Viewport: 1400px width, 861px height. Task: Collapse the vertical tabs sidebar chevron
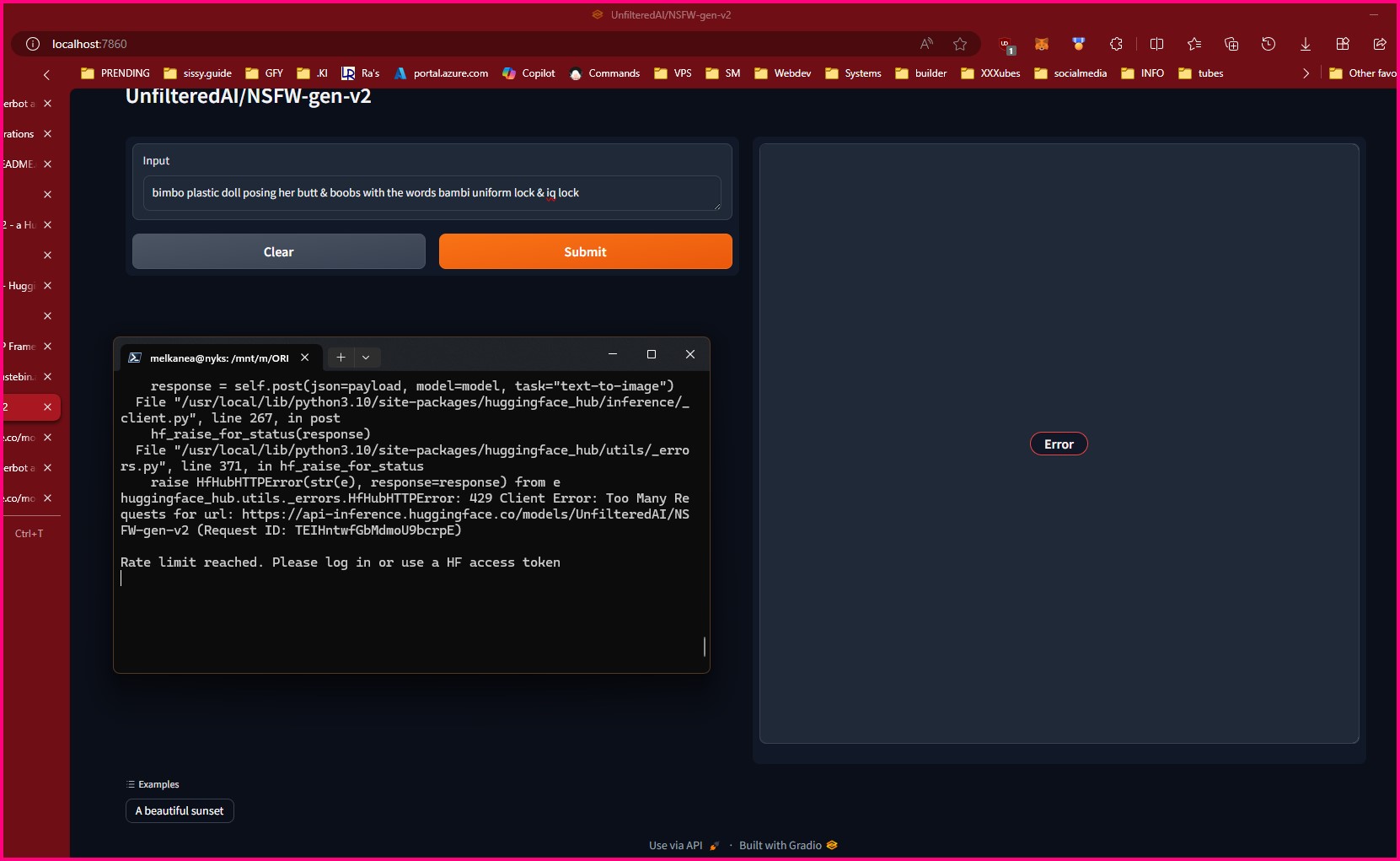(x=46, y=74)
